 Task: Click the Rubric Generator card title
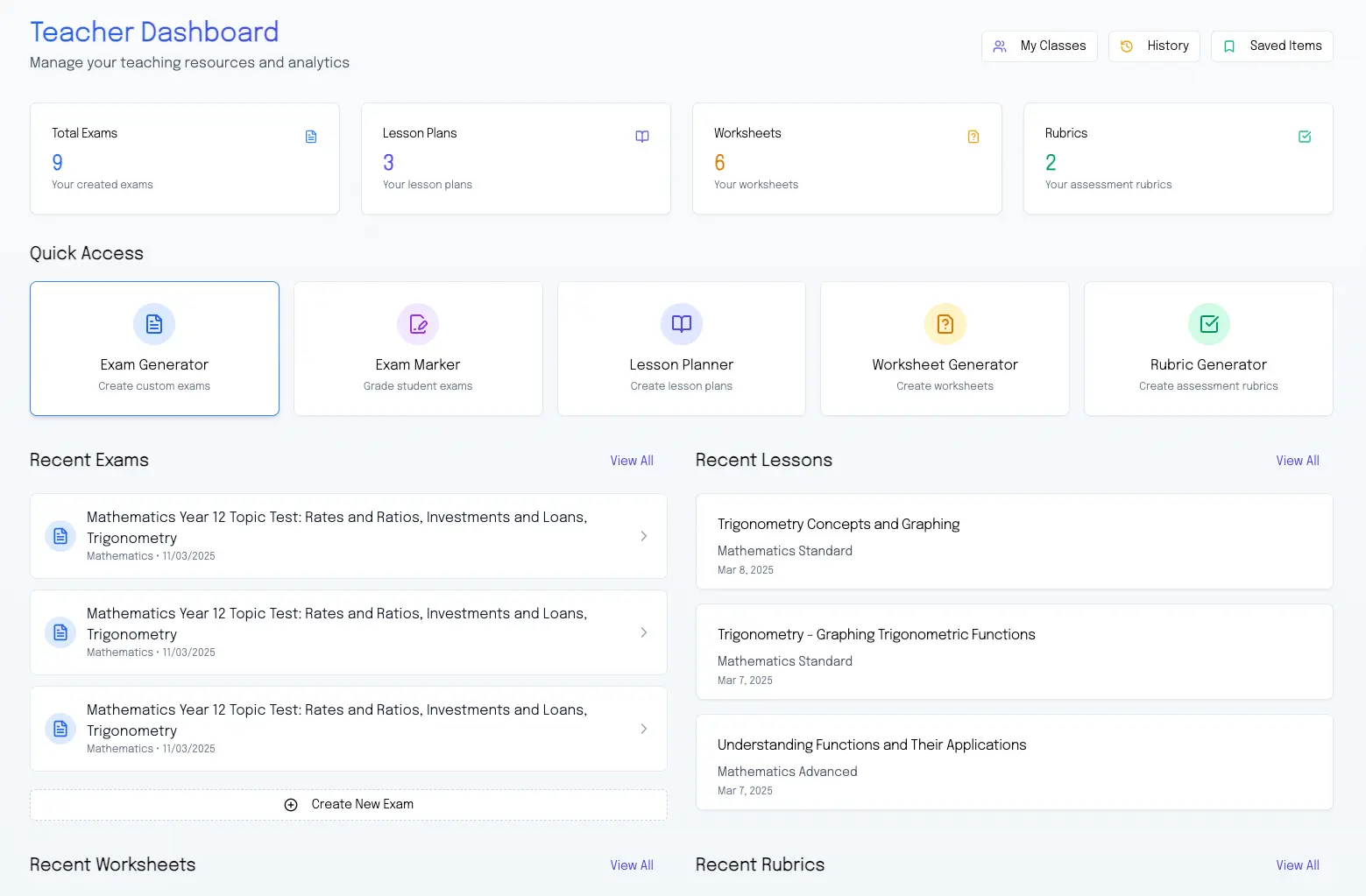click(x=1209, y=364)
